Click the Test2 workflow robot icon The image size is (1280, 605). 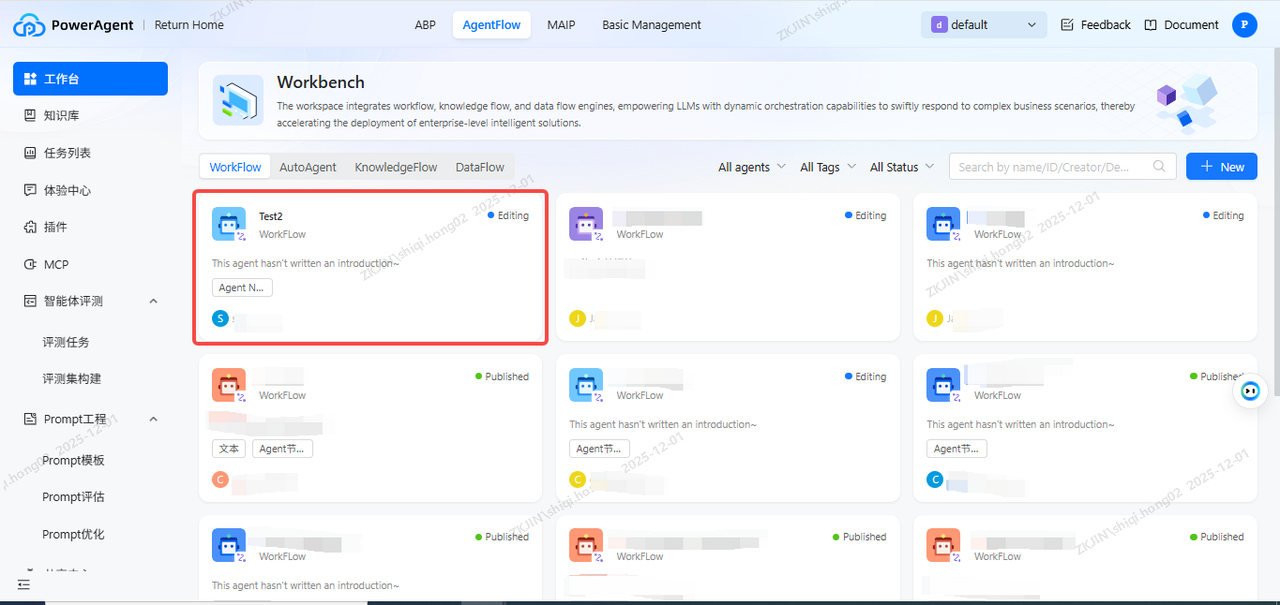[228, 224]
